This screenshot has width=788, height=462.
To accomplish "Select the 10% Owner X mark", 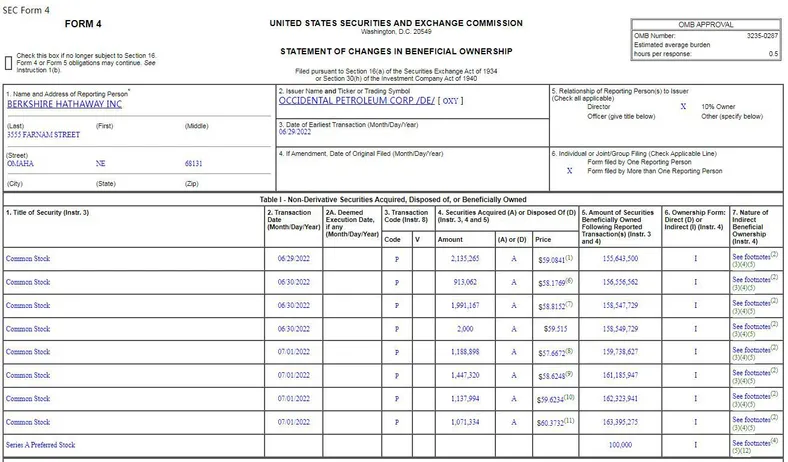I will click(x=683, y=107).
